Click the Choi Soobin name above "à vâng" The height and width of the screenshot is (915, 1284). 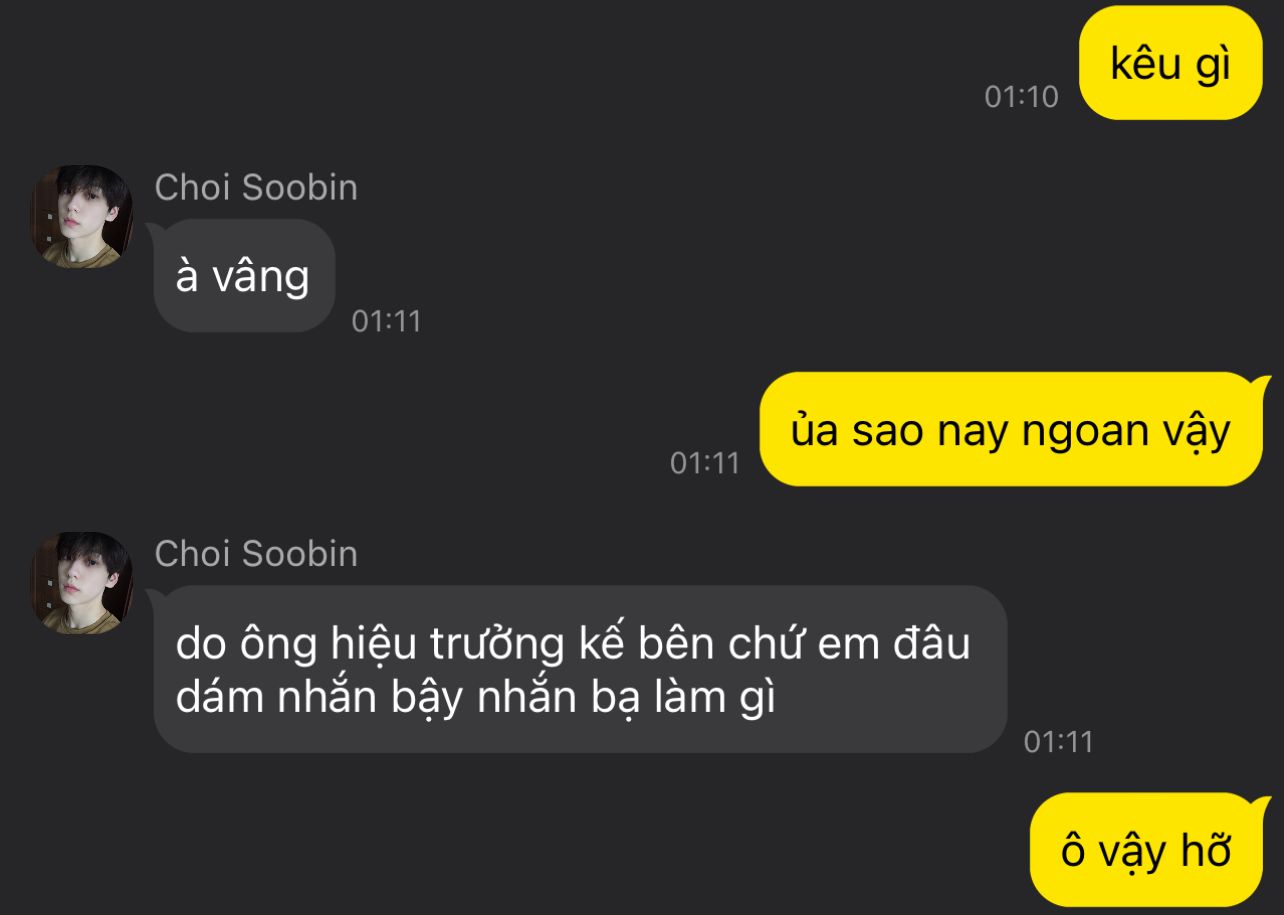pos(256,187)
